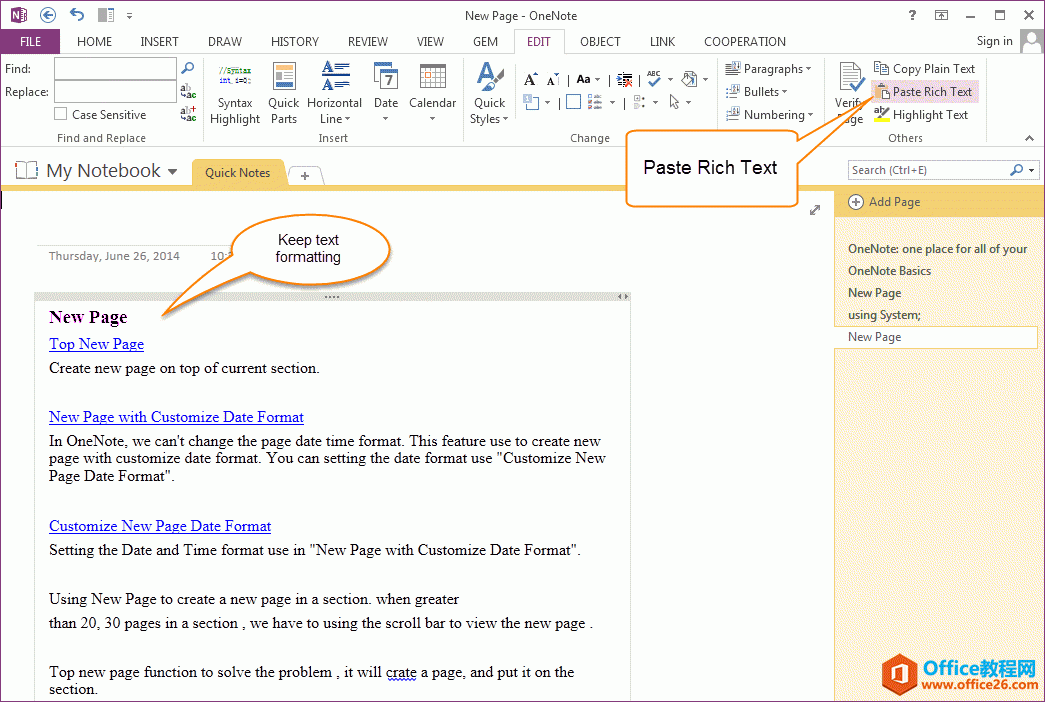Open the My Notebook dropdown
1045x702 pixels.
[x=173, y=171]
